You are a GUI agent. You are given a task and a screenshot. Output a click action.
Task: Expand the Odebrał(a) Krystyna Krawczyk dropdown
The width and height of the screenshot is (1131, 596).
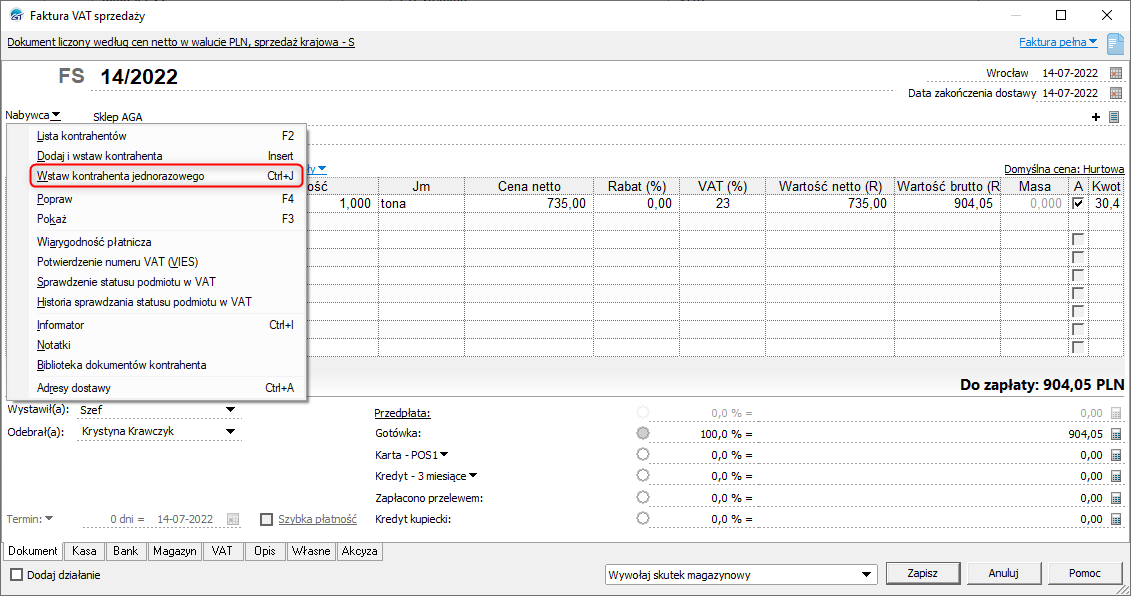(231, 431)
